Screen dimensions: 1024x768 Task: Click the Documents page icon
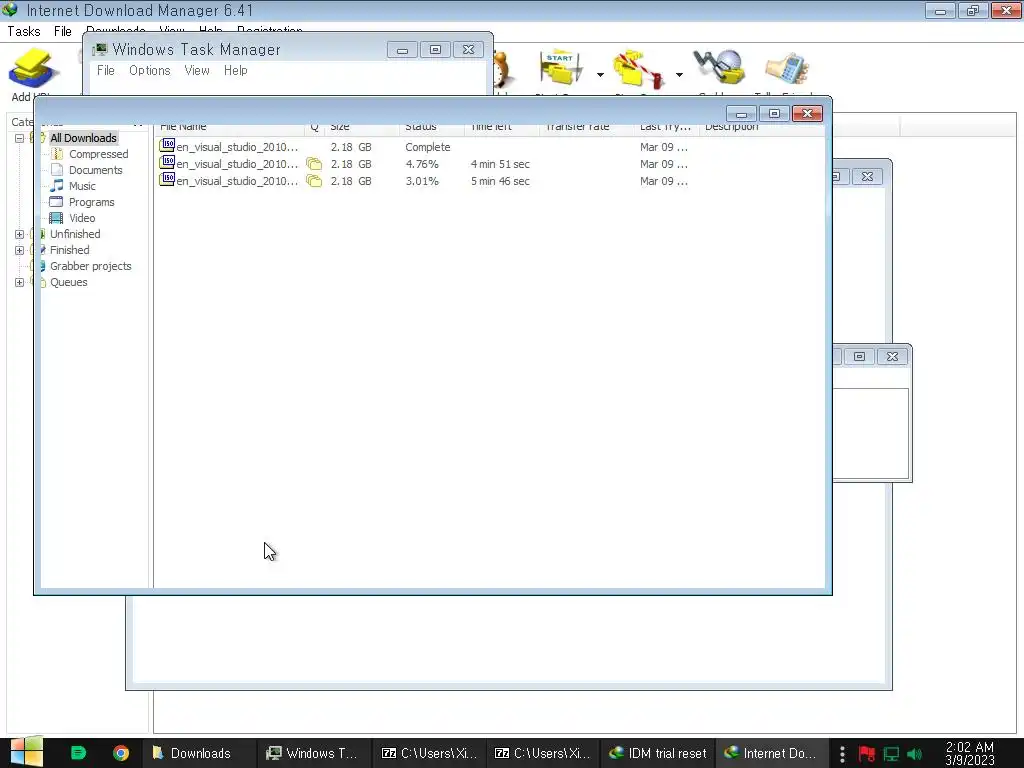tap(57, 170)
